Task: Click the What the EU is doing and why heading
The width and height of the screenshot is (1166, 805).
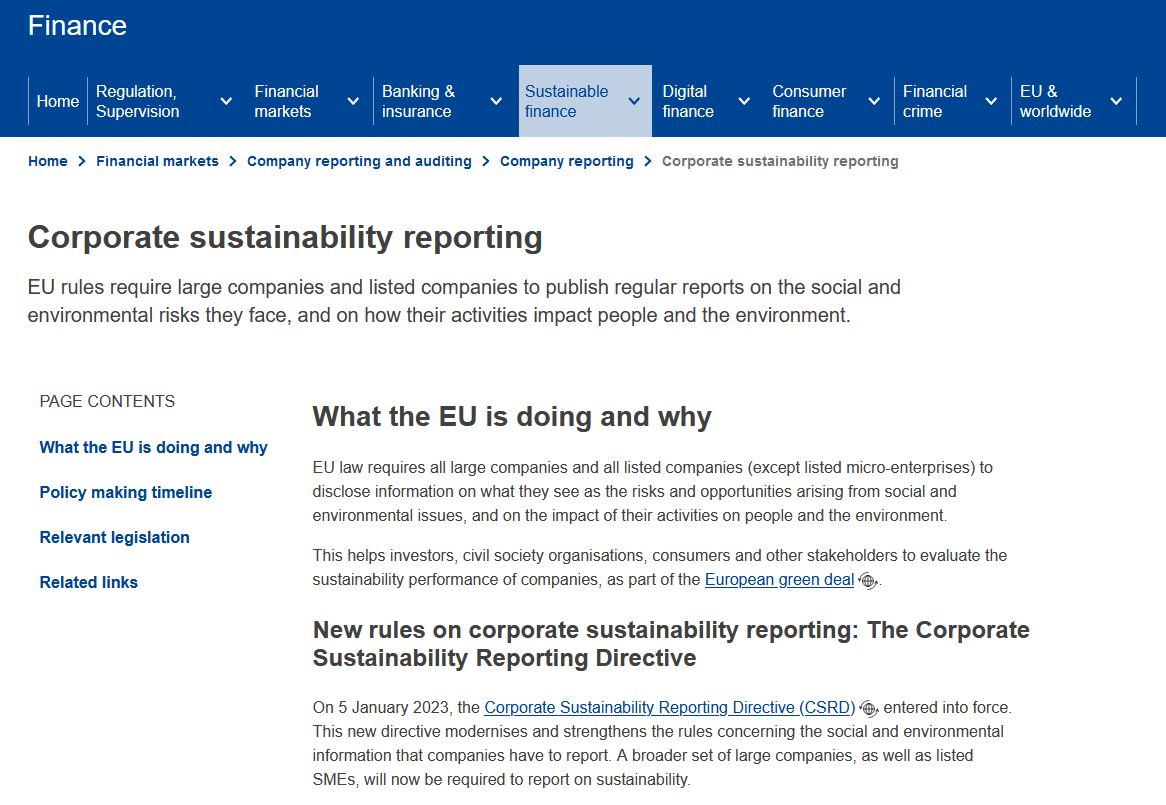Action: point(512,417)
